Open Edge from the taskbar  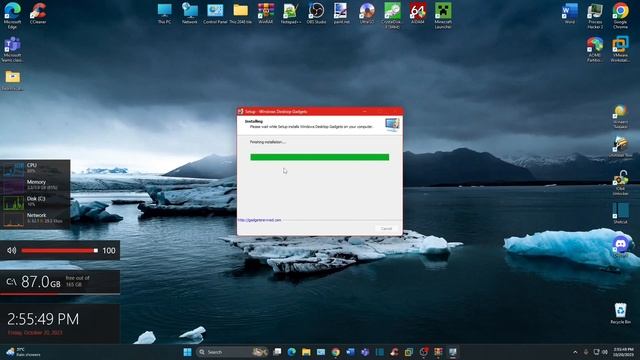[291, 352]
